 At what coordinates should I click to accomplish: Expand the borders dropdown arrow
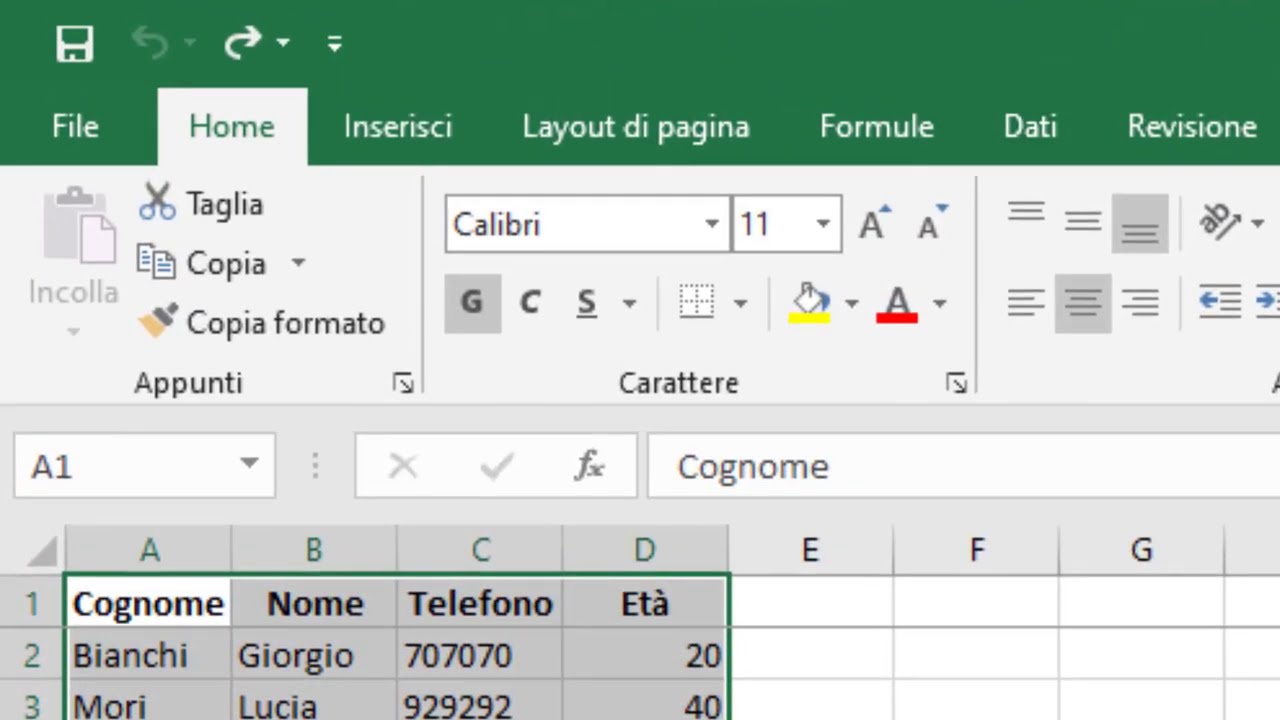click(x=740, y=303)
